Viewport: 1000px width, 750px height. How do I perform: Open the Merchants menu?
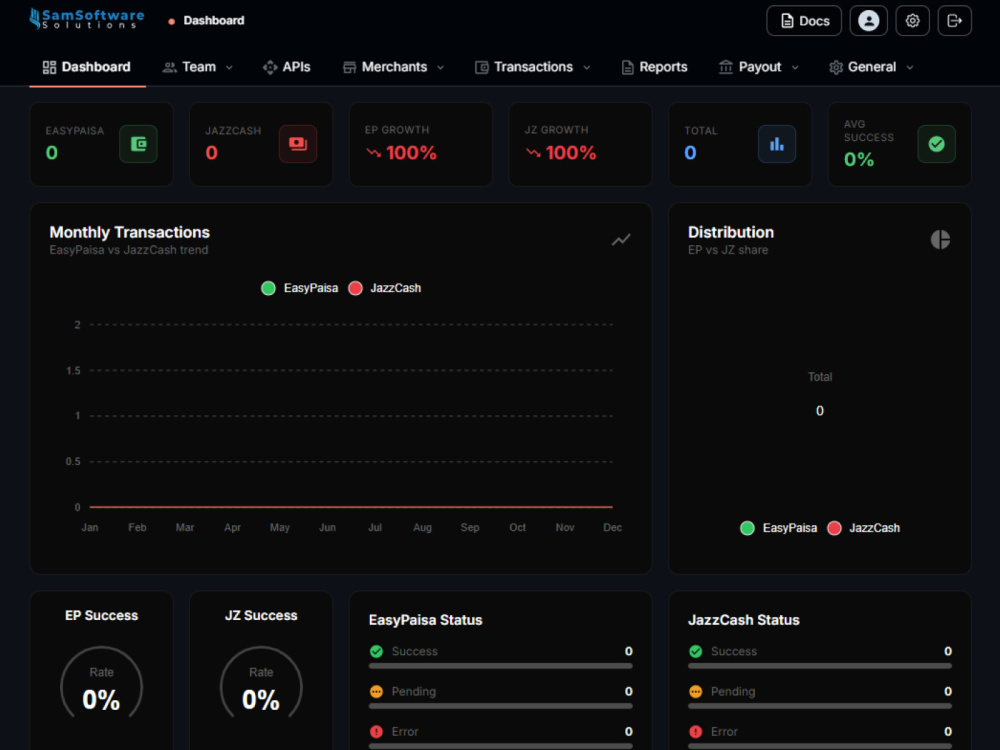(393, 67)
